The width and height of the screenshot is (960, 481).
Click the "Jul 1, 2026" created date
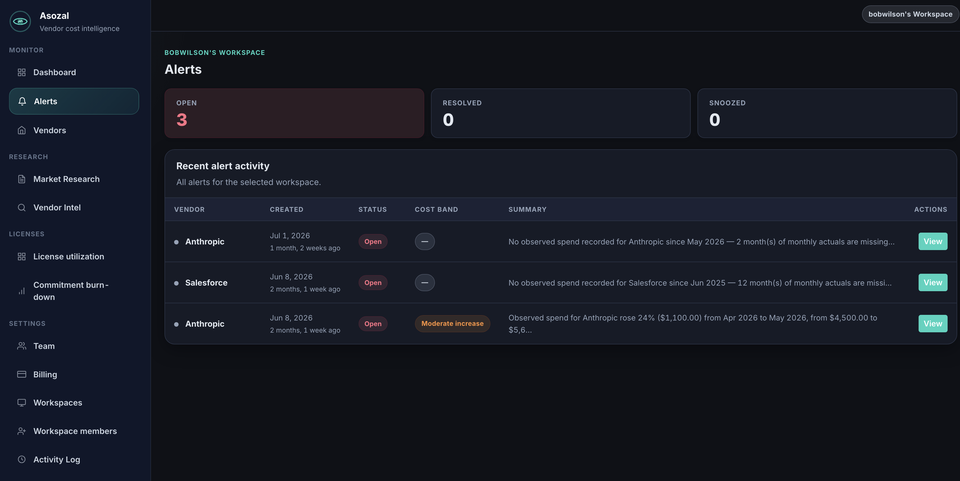(290, 236)
